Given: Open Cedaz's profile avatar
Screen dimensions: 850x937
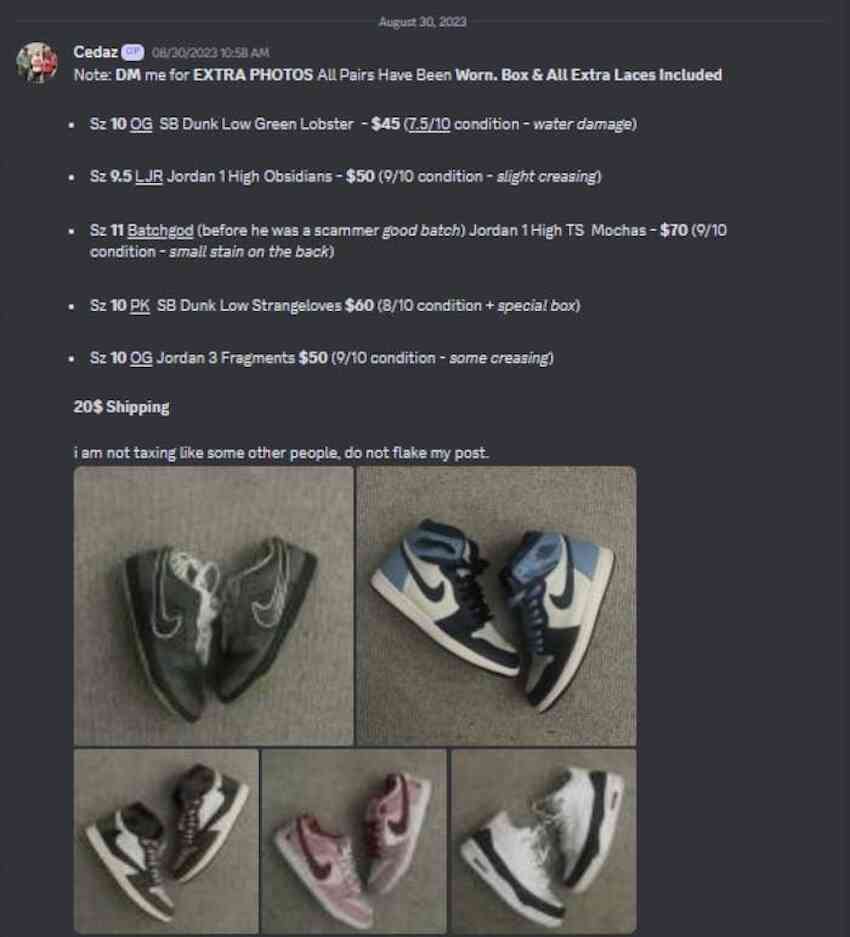Looking at the screenshot, I should coord(37,62).
